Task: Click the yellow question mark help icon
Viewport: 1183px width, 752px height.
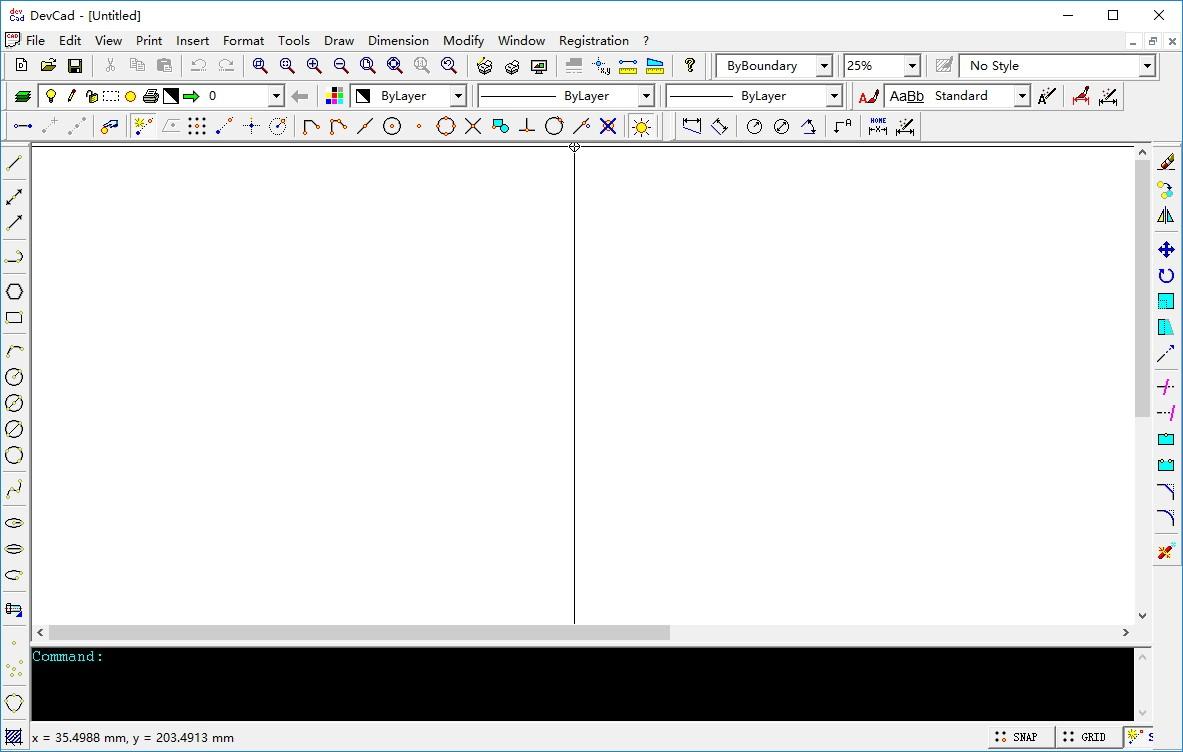Action: pyautogui.click(x=690, y=66)
